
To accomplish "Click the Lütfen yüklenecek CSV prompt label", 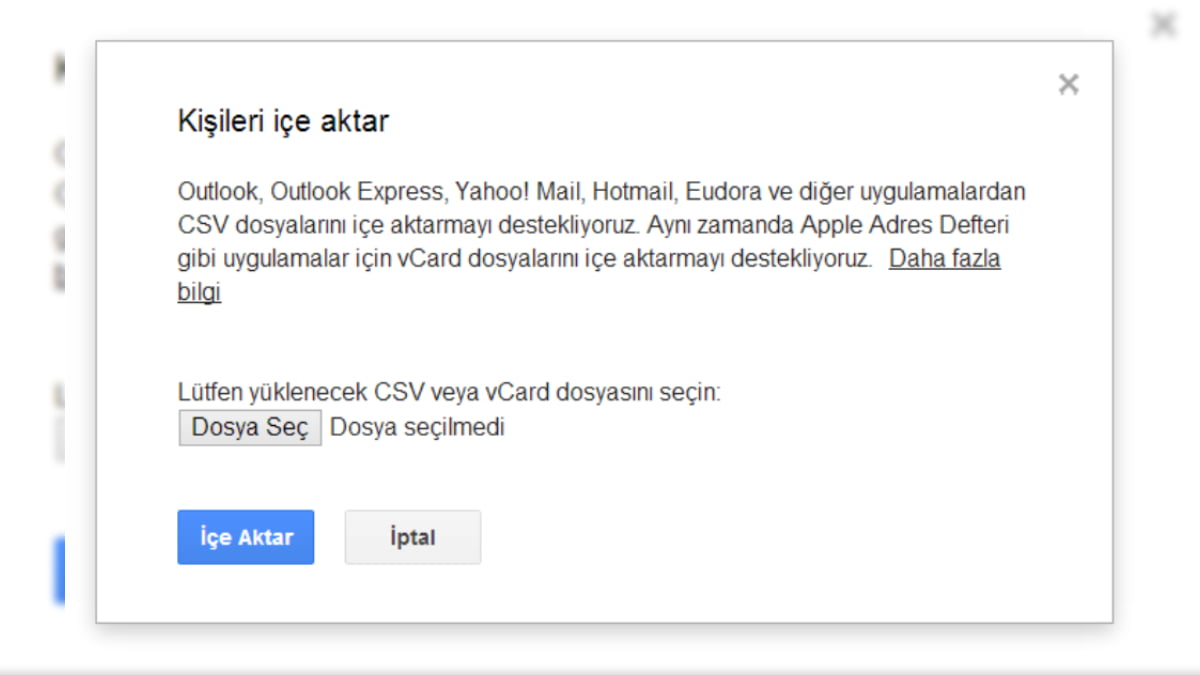I will pyautogui.click(x=448, y=392).
